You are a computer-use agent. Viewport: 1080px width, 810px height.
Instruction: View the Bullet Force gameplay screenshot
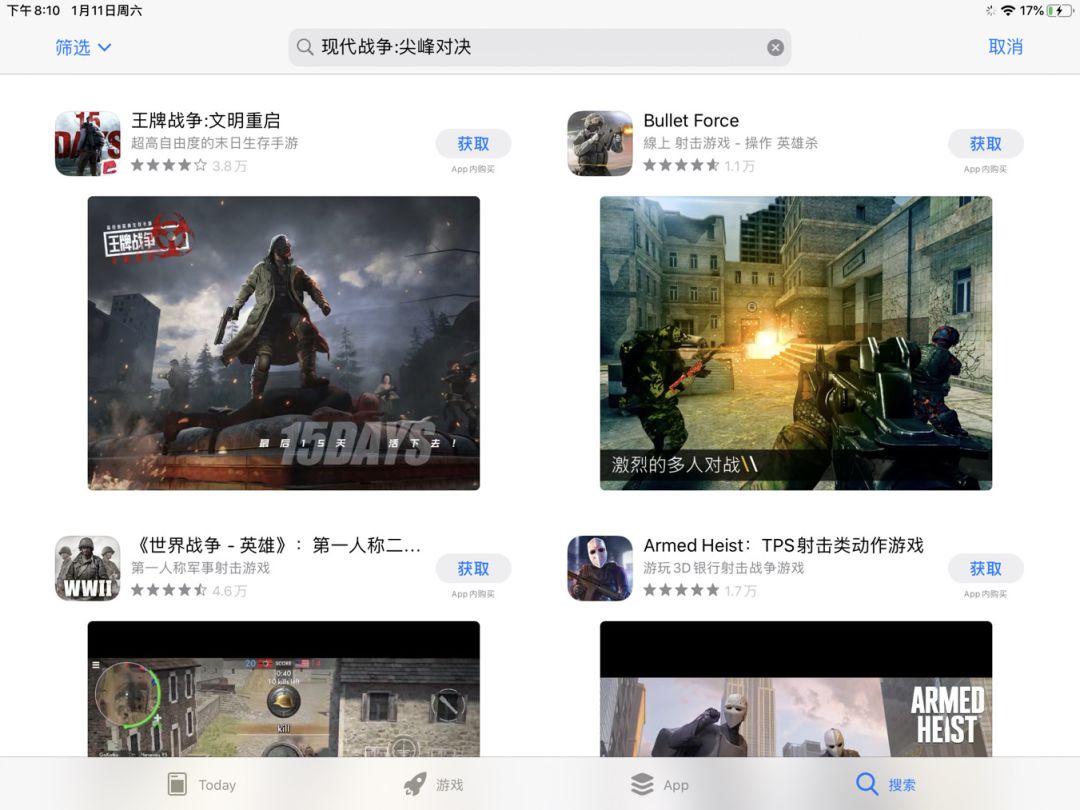(x=796, y=343)
